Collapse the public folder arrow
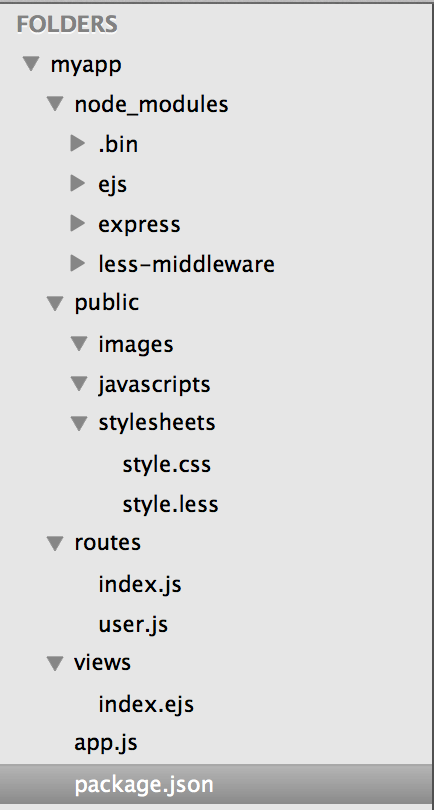The width and height of the screenshot is (434, 810). (55, 304)
